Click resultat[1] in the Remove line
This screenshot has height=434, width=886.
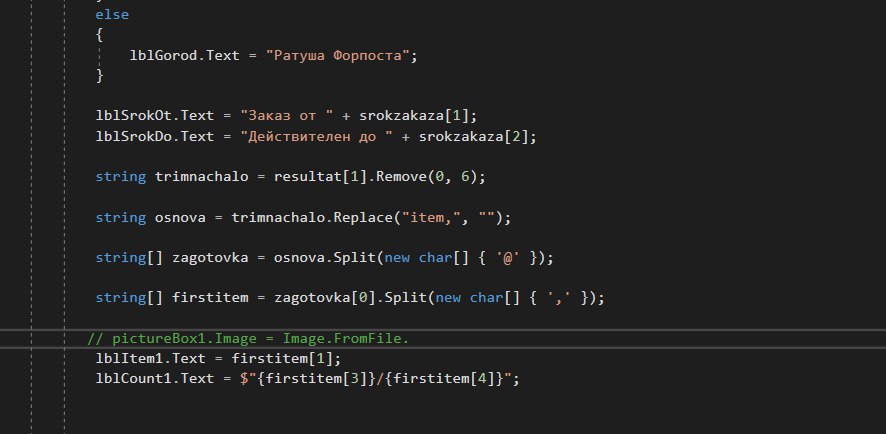click(x=321, y=176)
